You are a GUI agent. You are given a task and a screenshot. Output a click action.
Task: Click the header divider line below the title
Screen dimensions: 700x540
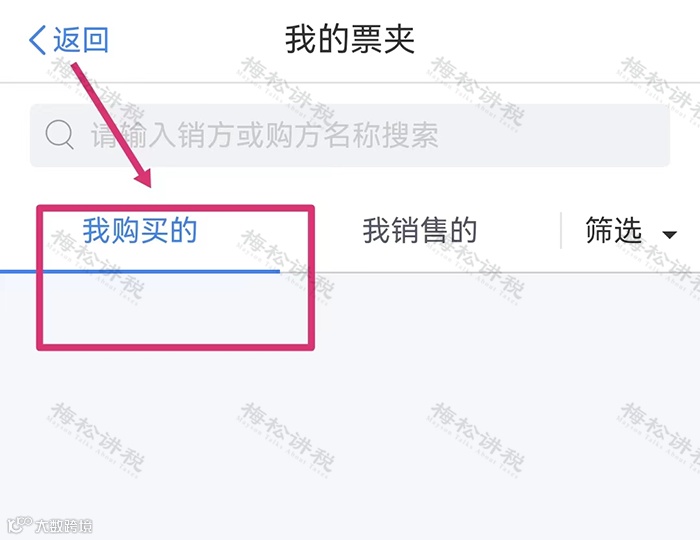350,83
